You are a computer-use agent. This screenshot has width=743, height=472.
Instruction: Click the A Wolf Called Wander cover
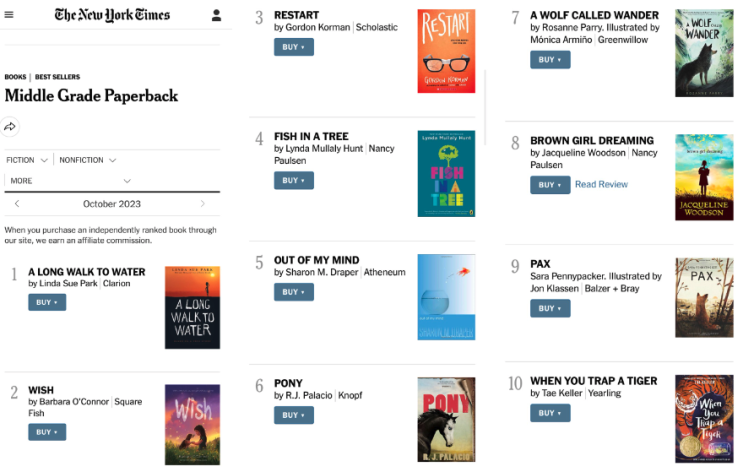(x=704, y=53)
